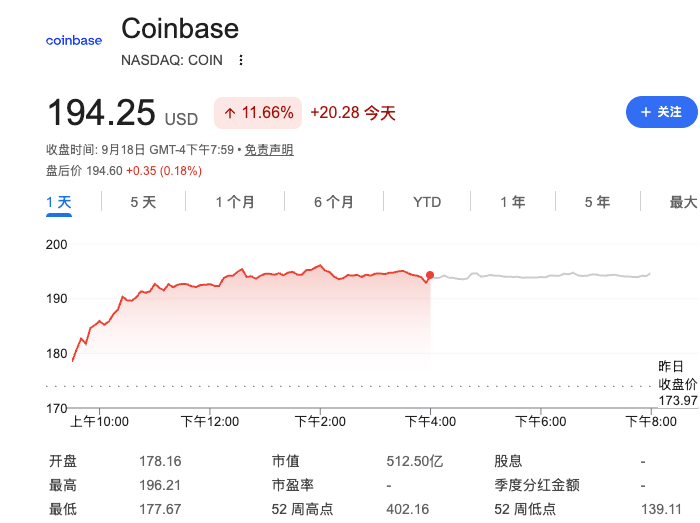
Task: Click the Coinbase logo icon
Action: coord(74,41)
